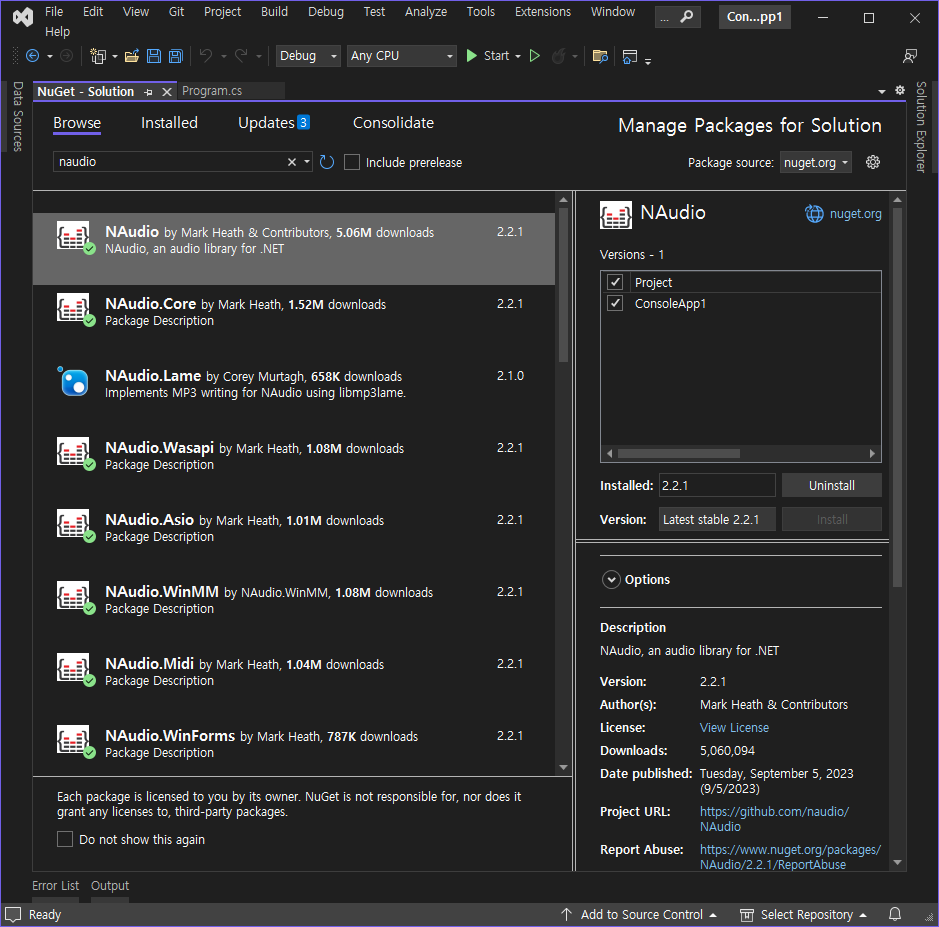Click the projects list horizontal scrollbar thumb

tap(678, 453)
